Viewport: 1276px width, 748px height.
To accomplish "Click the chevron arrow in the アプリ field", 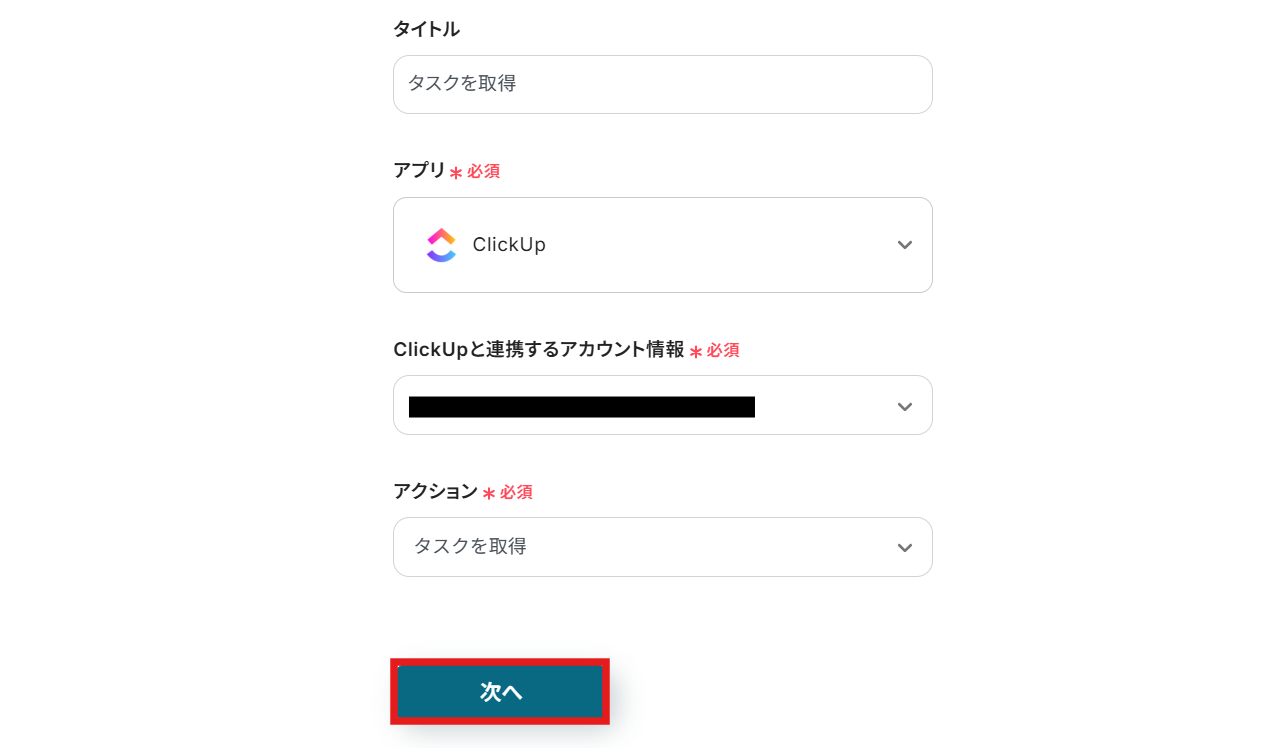I will click(904, 245).
